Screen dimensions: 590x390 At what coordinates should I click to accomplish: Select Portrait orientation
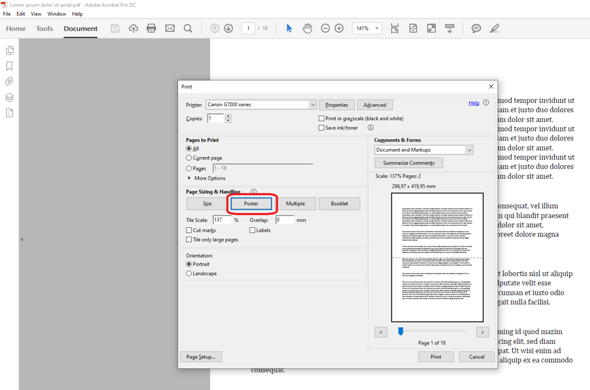[189, 264]
